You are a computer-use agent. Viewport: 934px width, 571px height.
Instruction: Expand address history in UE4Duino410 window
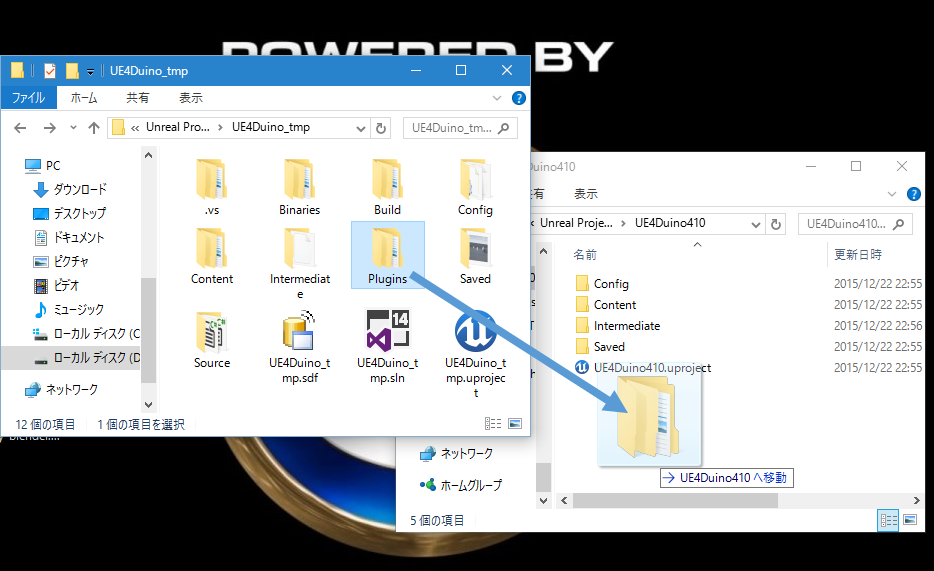pyautogui.click(x=755, y=224)
